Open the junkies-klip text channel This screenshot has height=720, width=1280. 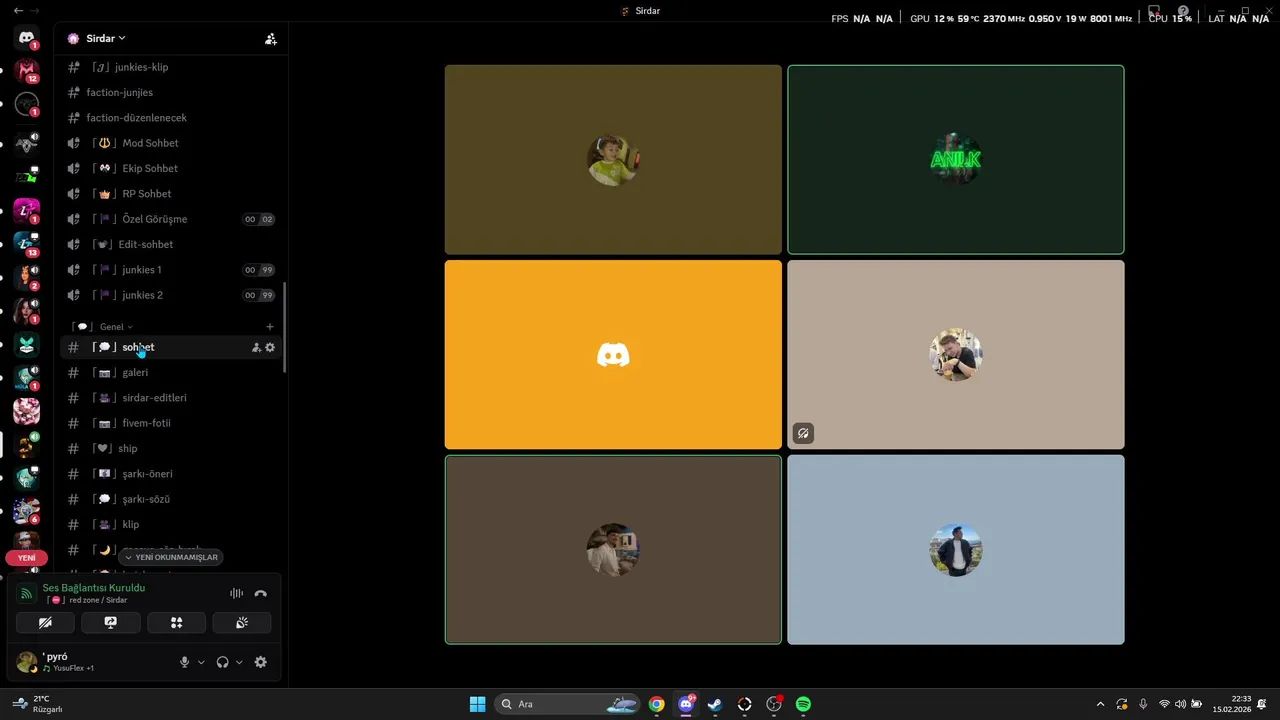170,67
